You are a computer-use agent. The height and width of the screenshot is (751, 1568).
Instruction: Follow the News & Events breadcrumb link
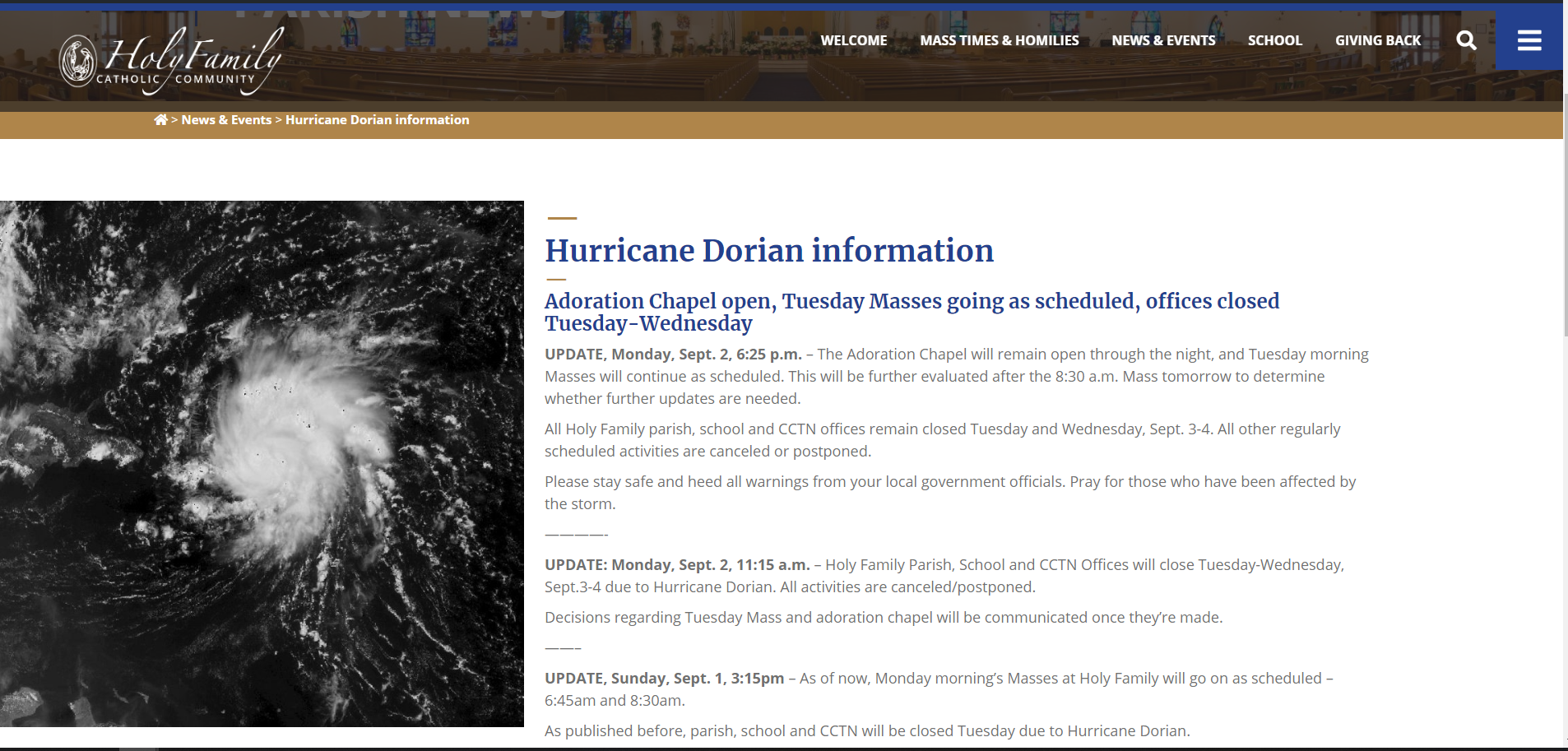[x=226, y=120]
